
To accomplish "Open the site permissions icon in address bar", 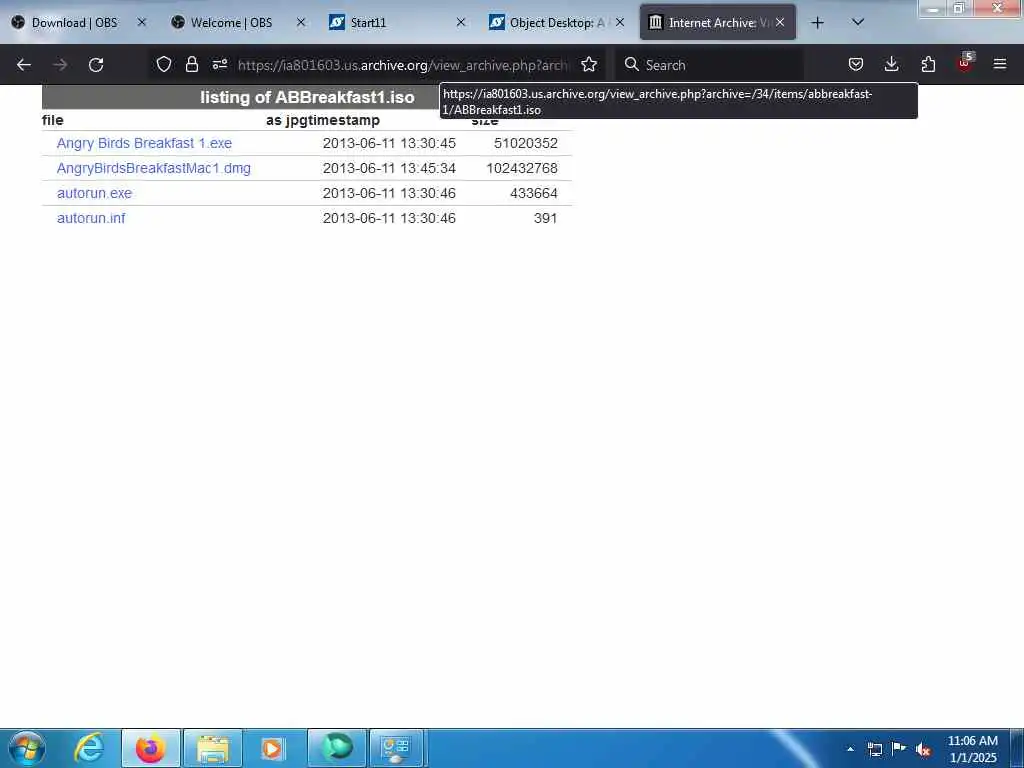I will click(x=220, y=64).
